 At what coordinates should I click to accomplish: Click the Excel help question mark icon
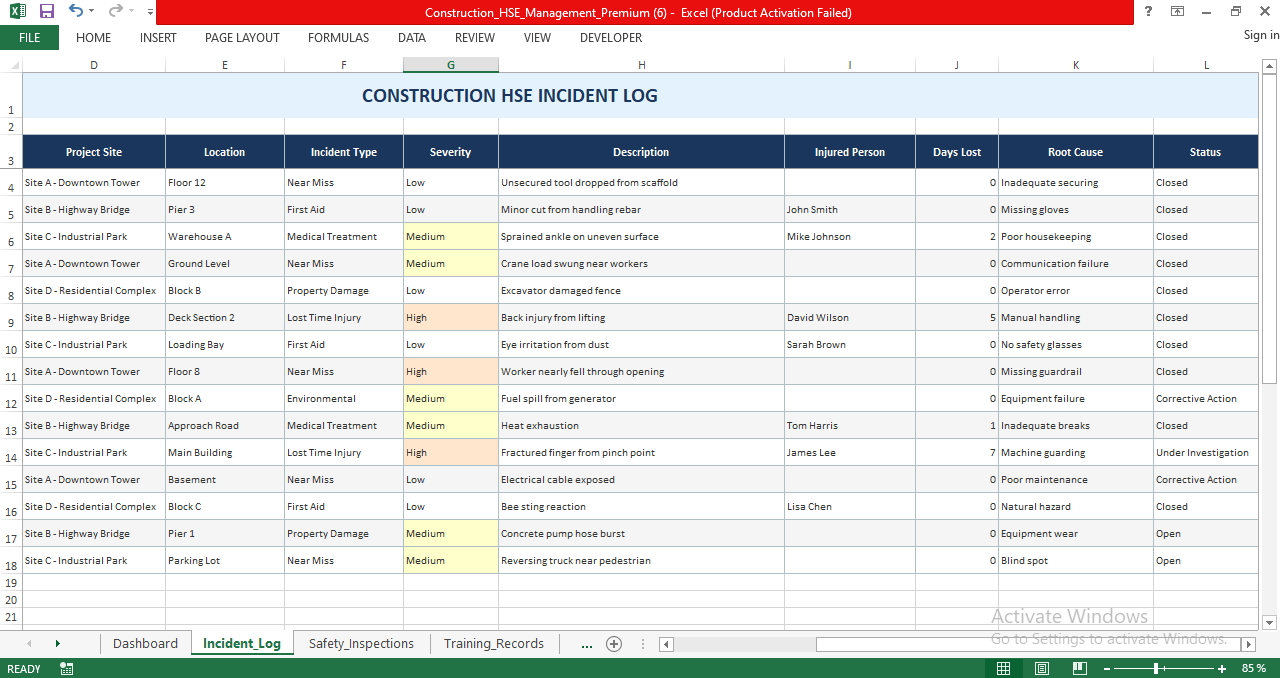tap(1146, 11)
